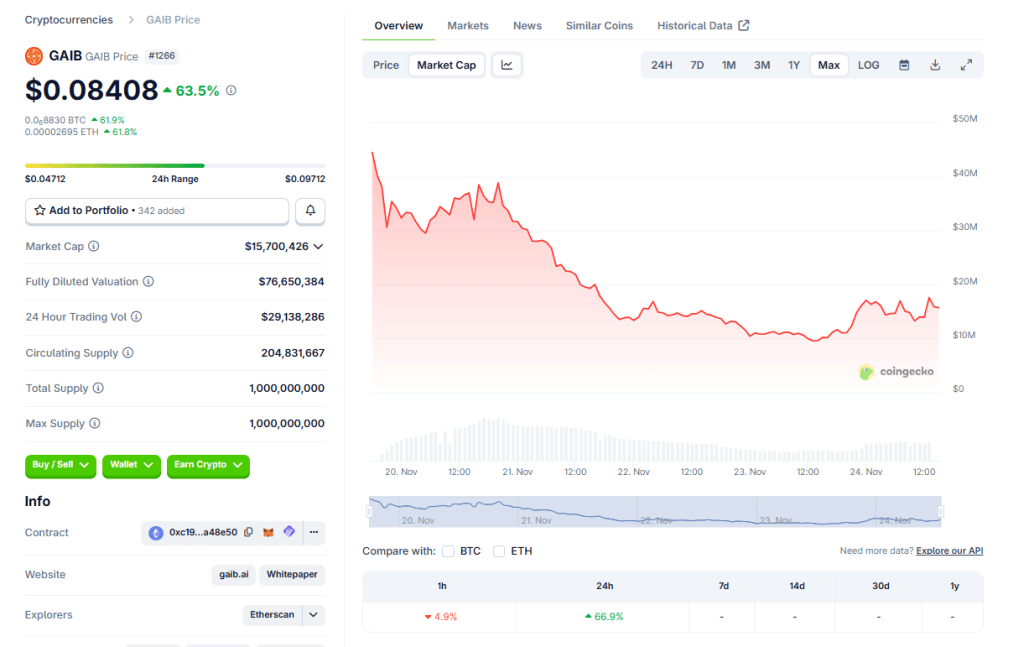This screenshot has width=1024, height=647.
Task: Open the Explore our API link
Action: (x=949, y=551)
